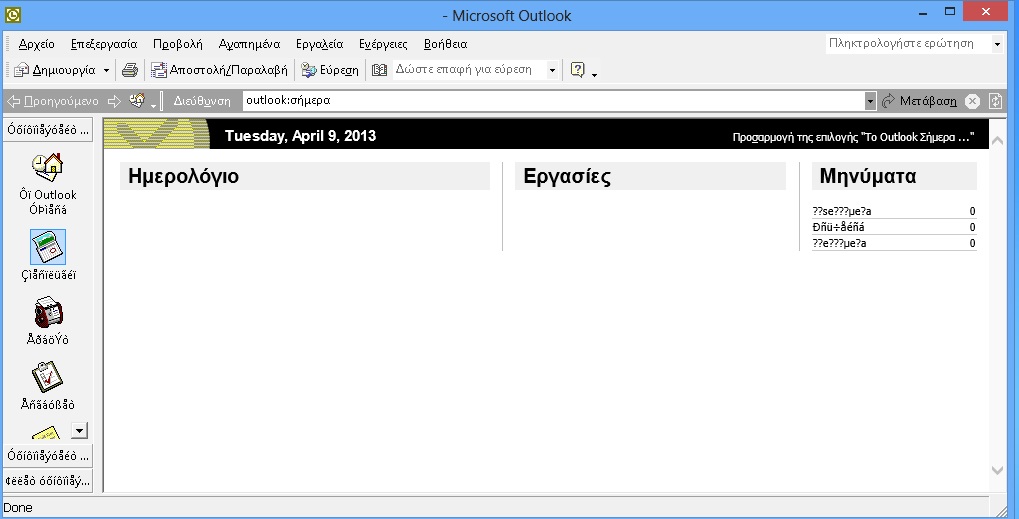1019x519 pixels.
Task: Click the start page globe icon
Action: [137, 101]
